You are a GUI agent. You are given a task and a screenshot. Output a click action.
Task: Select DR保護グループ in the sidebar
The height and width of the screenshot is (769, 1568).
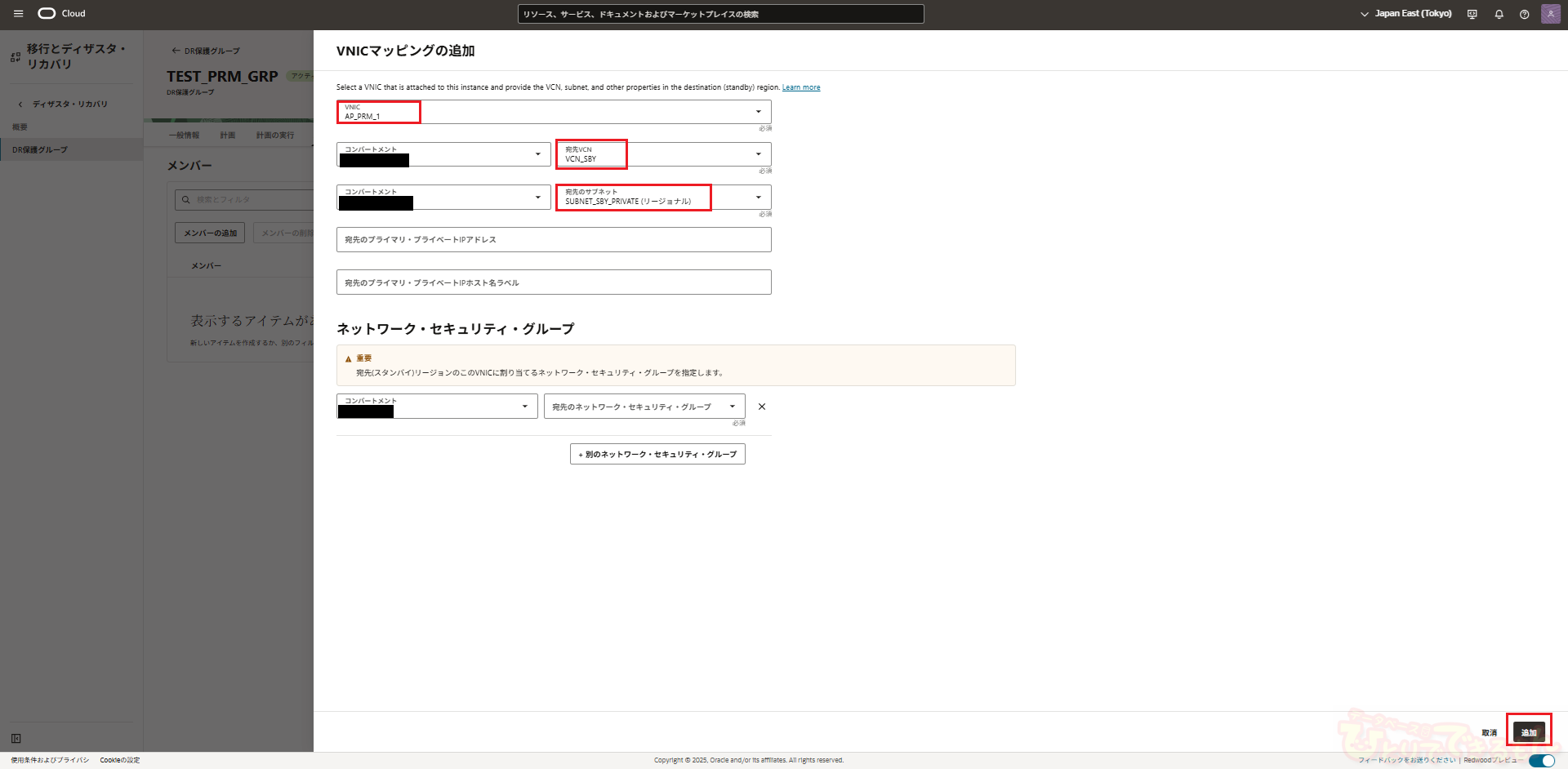click(40, 150)
